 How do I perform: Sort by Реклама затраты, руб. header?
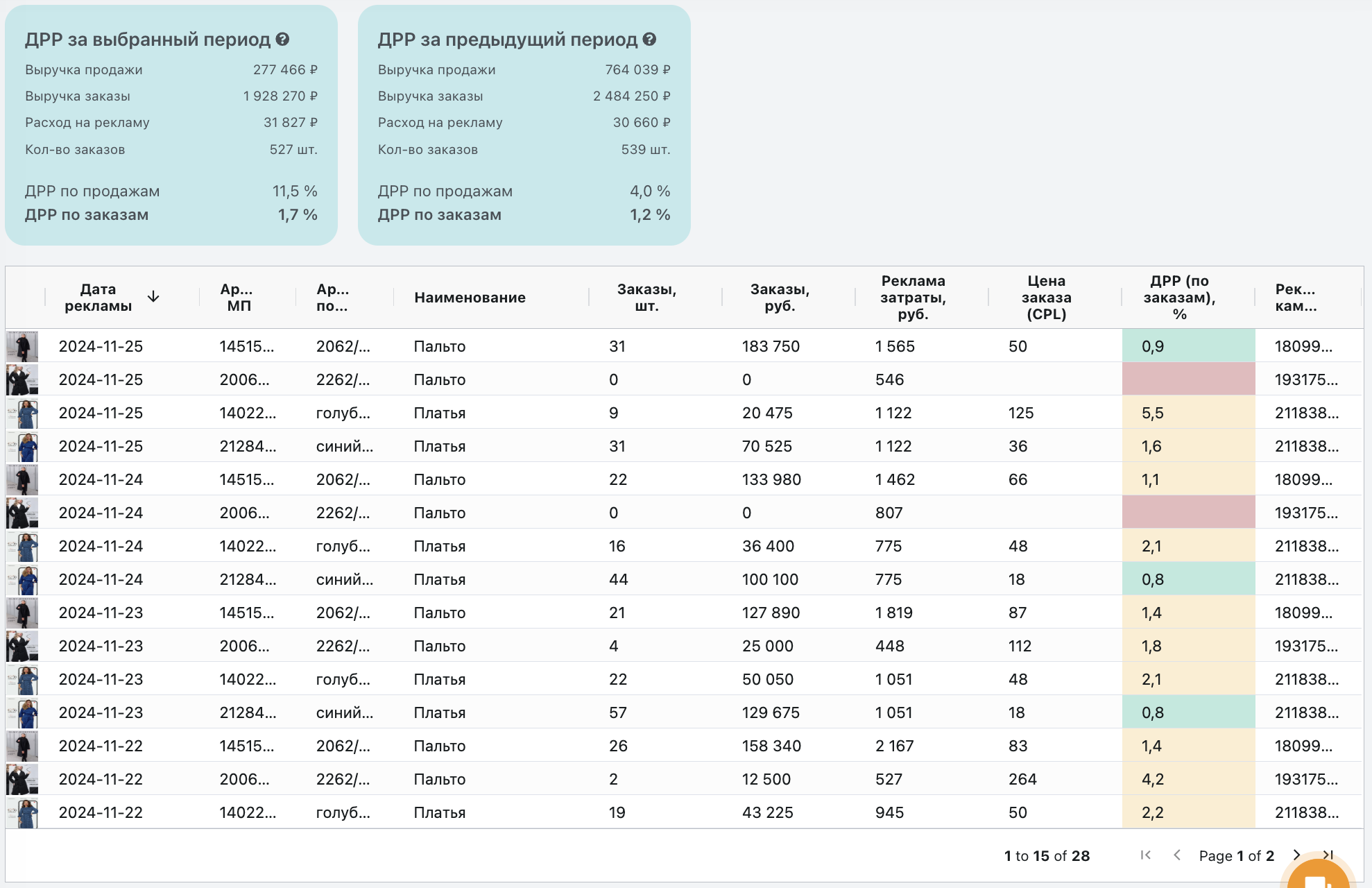point(913,298)
